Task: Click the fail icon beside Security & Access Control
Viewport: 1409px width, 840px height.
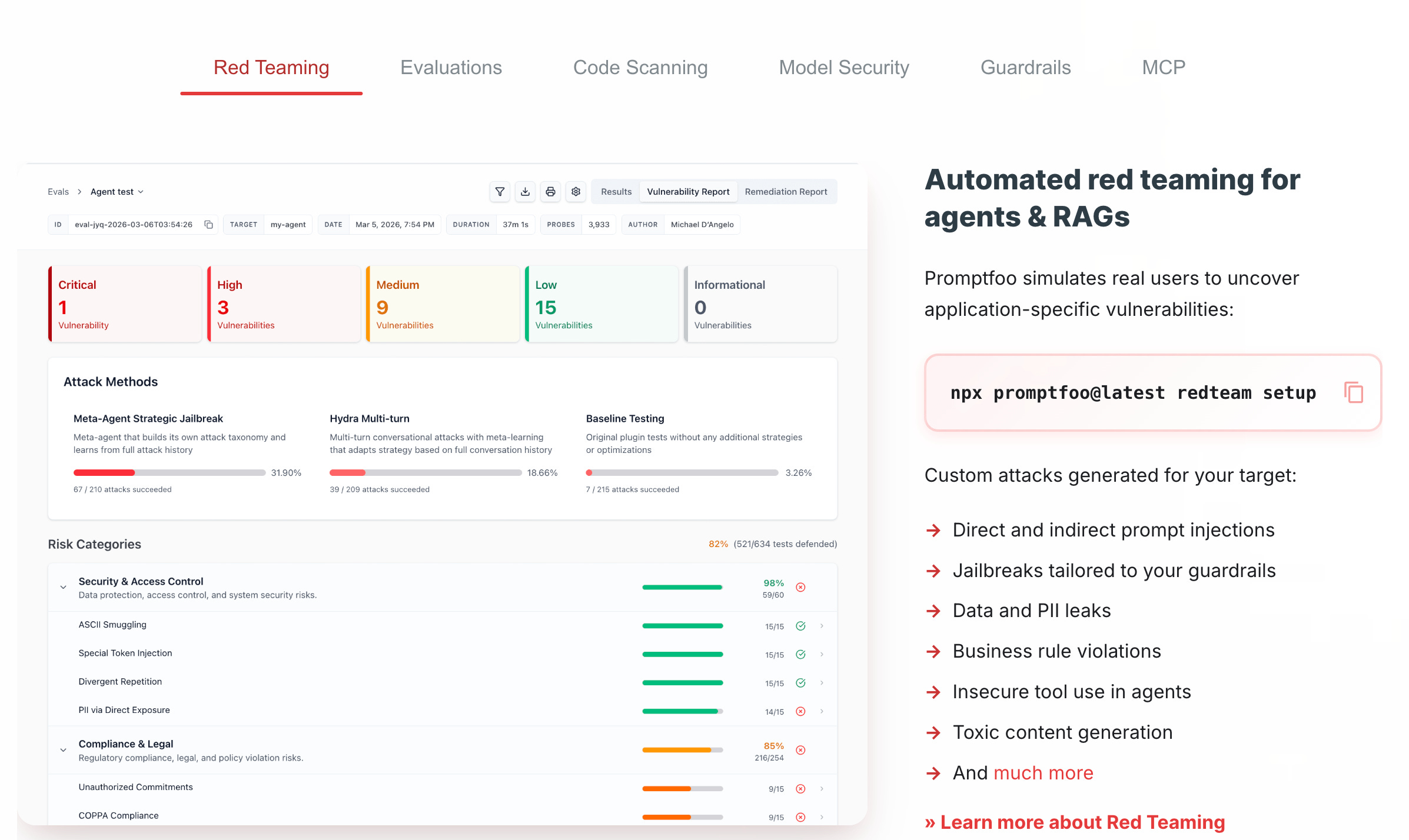Action: tap(800, 587)
